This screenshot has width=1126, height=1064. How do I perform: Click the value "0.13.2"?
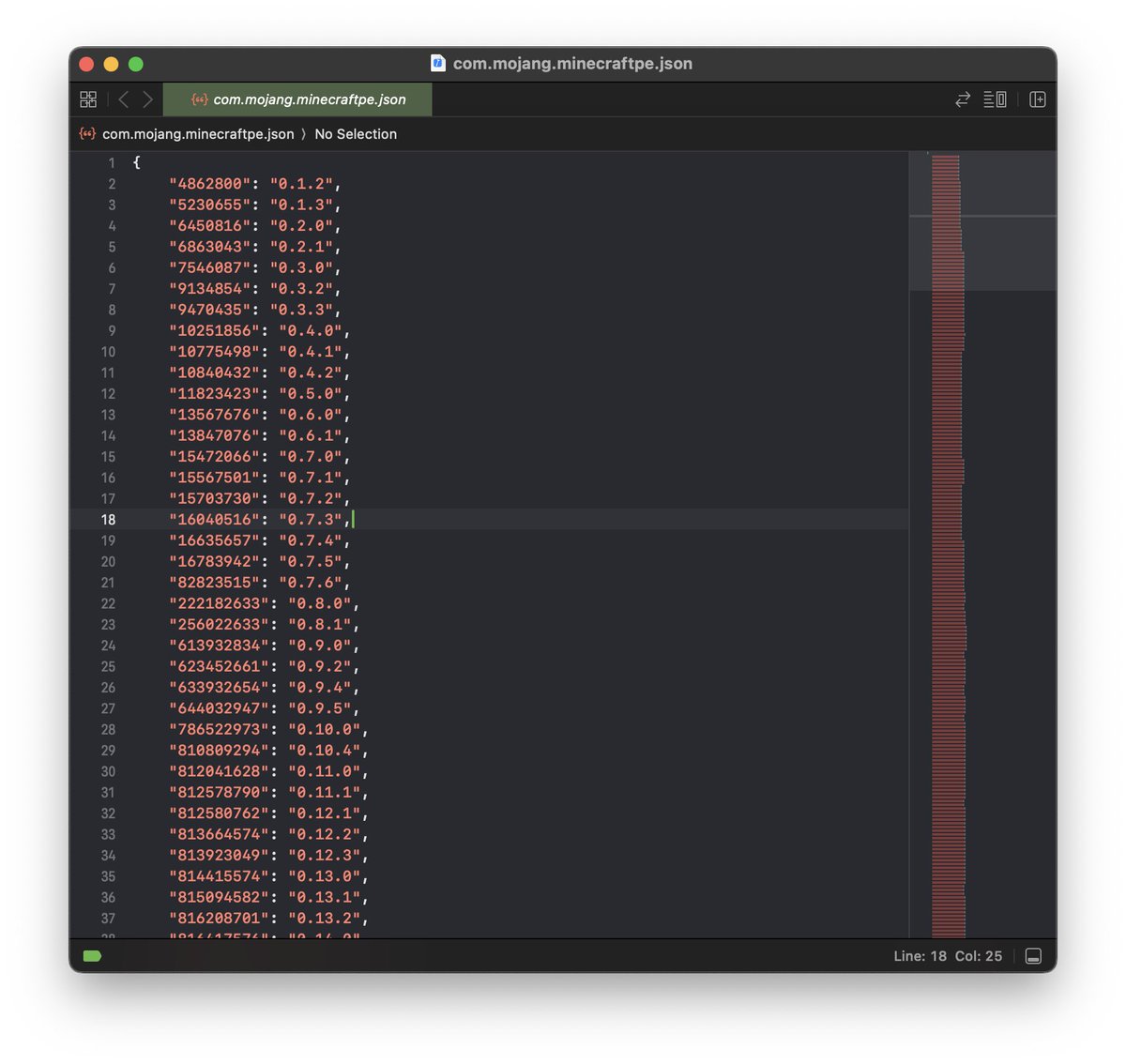[x=325, y=919]
